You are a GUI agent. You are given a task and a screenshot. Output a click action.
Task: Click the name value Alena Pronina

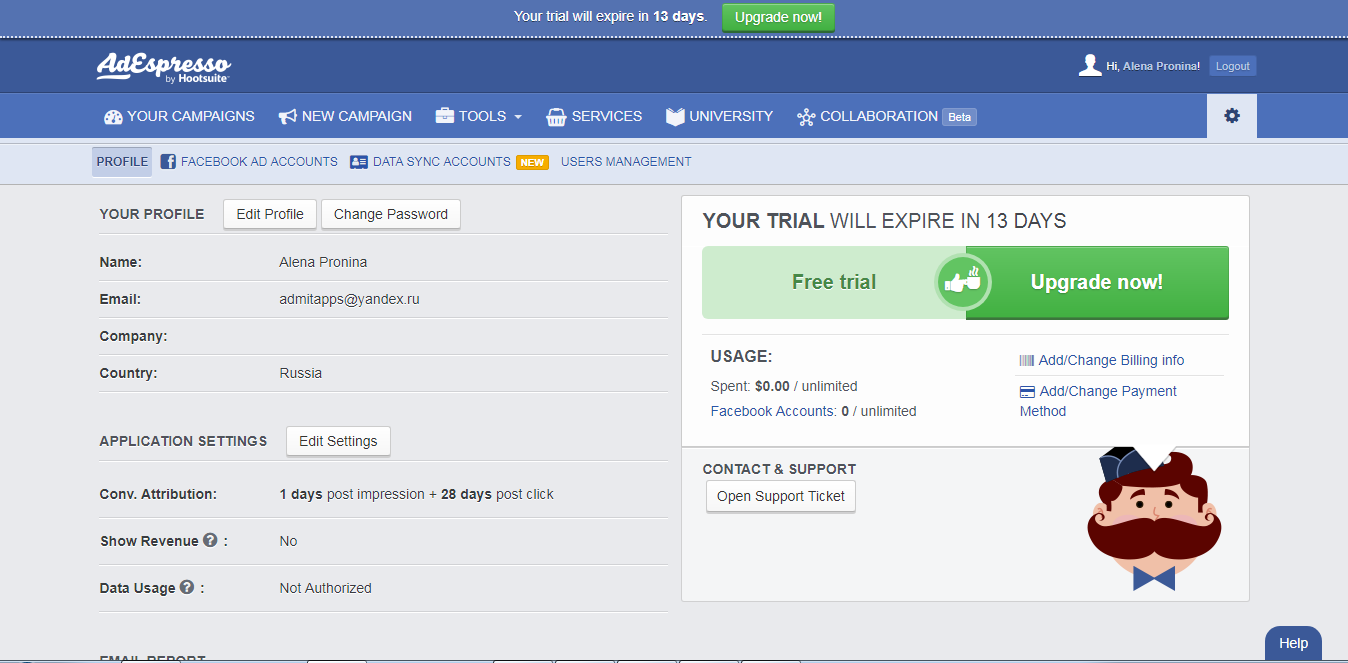(x=323, y=262)
